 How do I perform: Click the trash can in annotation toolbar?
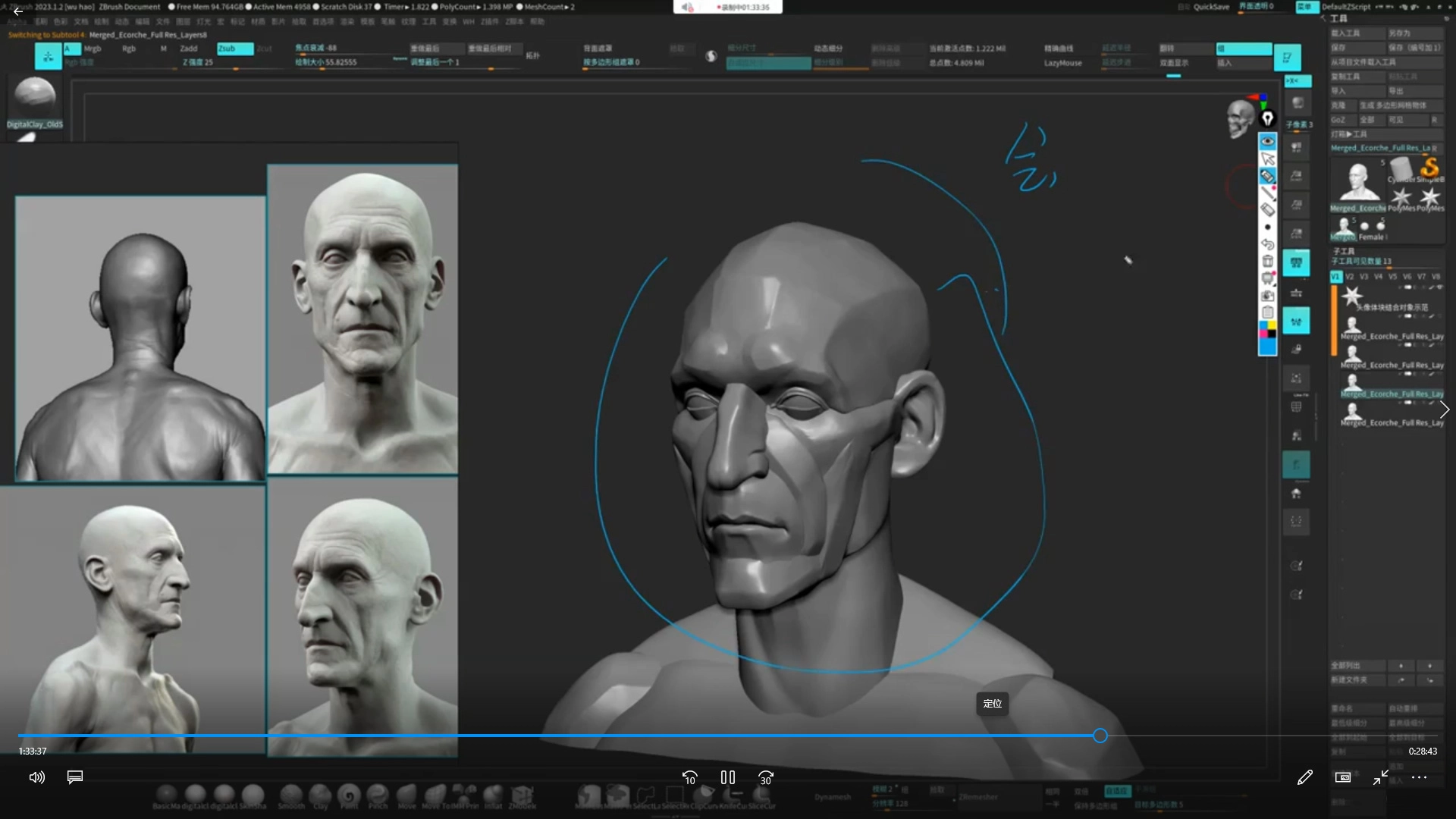tap(1268, 262)
